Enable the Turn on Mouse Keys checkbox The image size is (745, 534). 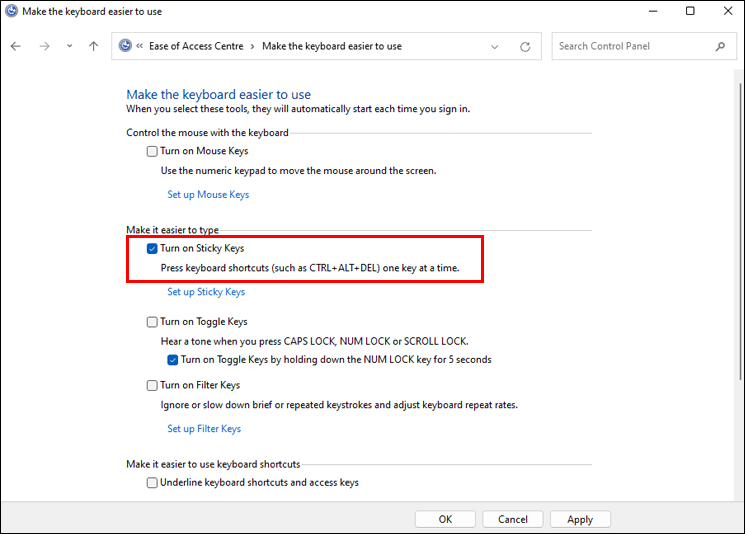[x=152, y=151]
